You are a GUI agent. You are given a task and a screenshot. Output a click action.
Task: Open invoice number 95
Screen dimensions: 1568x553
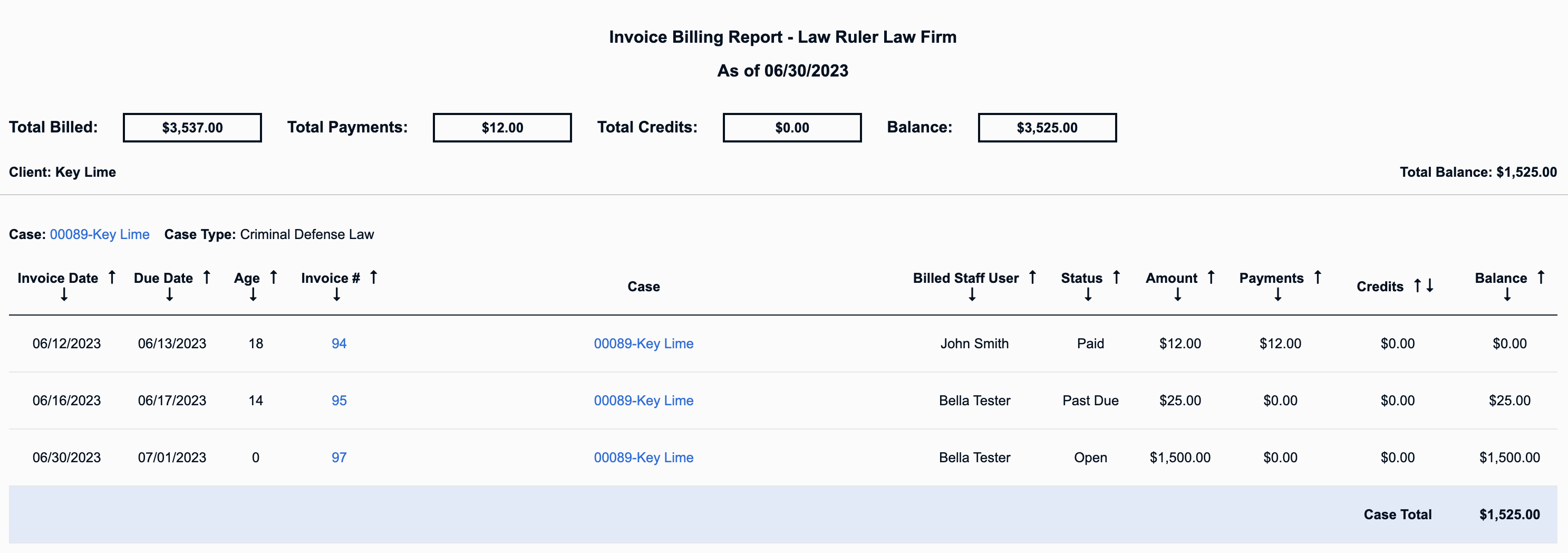click(x=339, y=401)
